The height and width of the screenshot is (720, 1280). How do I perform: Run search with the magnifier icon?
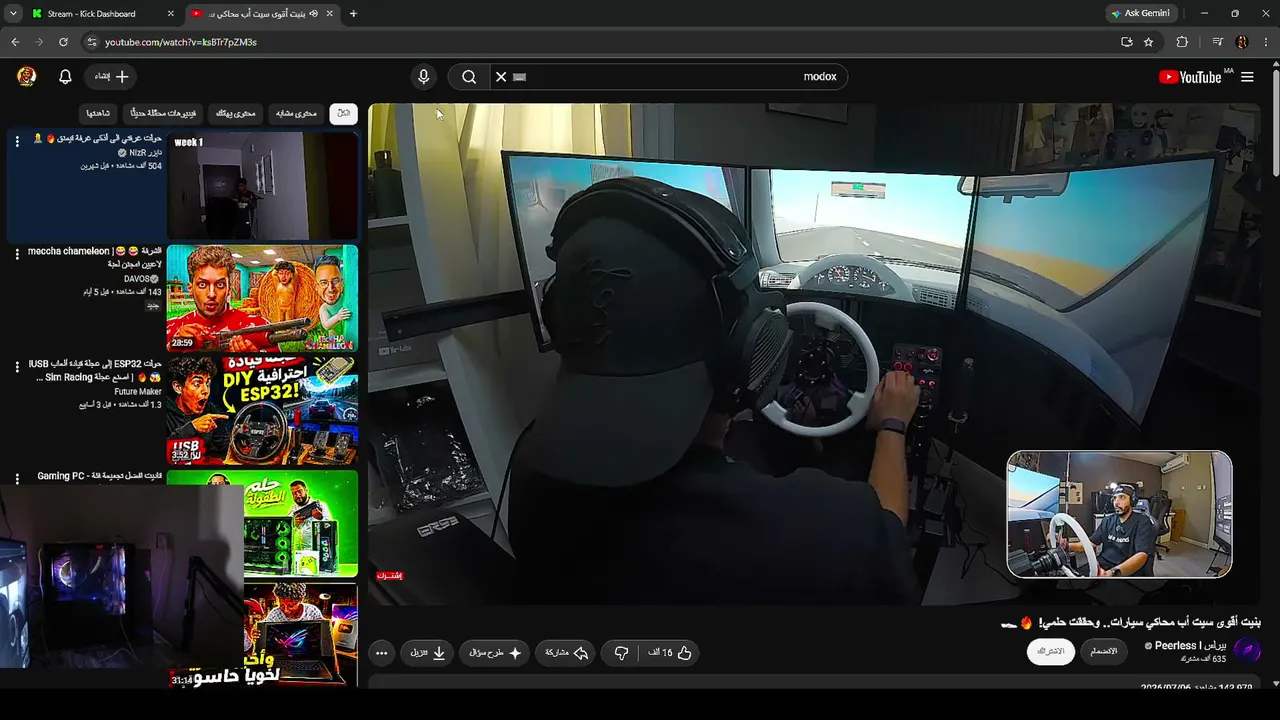pos(468,77)
